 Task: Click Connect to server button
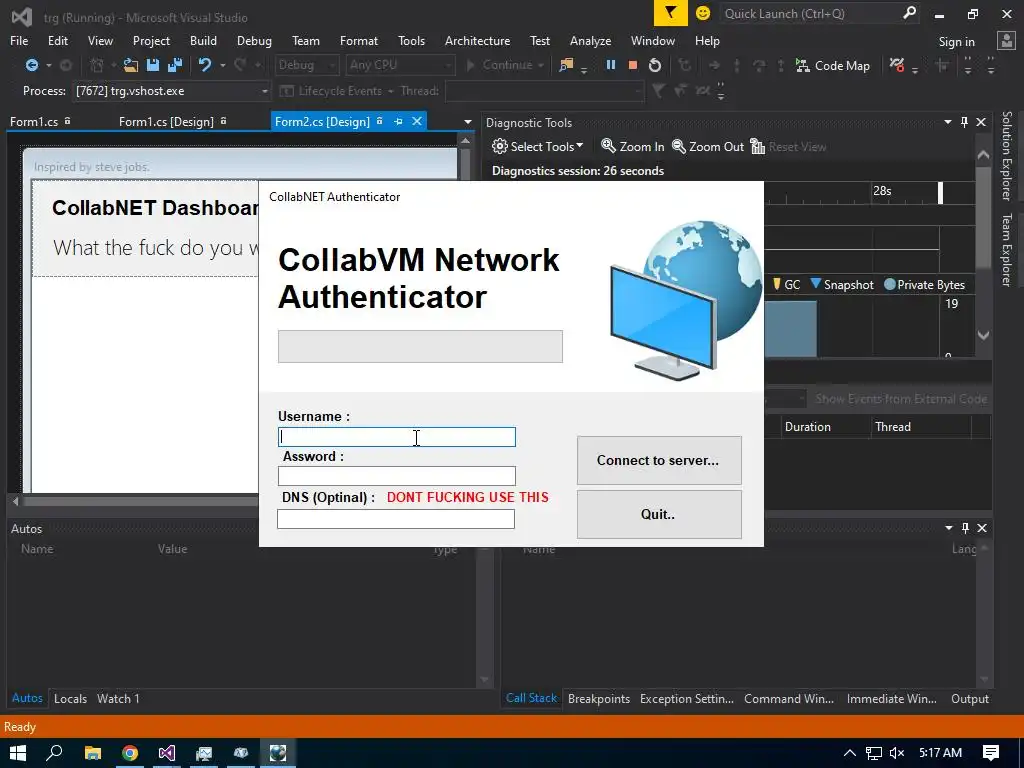[659, 460]
